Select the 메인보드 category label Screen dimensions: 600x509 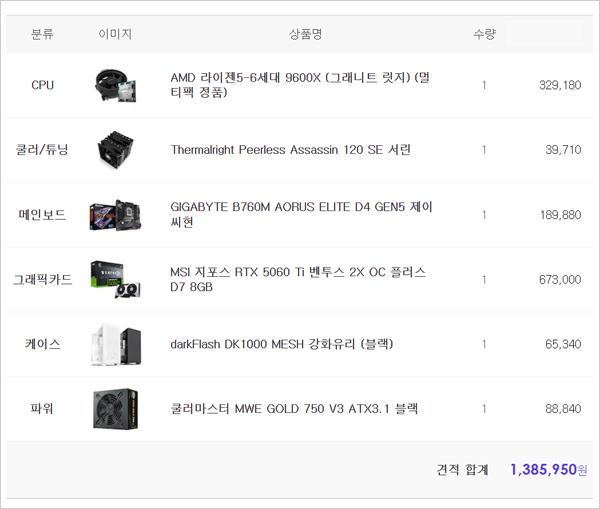click(x=43, y=215)
